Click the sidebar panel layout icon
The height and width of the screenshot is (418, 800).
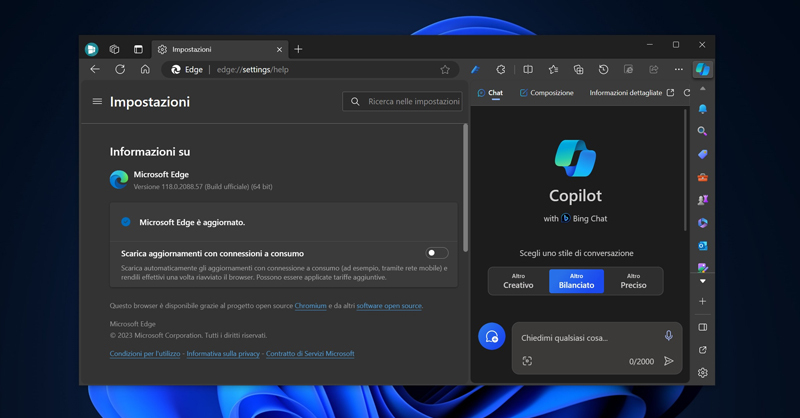(x=703, y=327)
